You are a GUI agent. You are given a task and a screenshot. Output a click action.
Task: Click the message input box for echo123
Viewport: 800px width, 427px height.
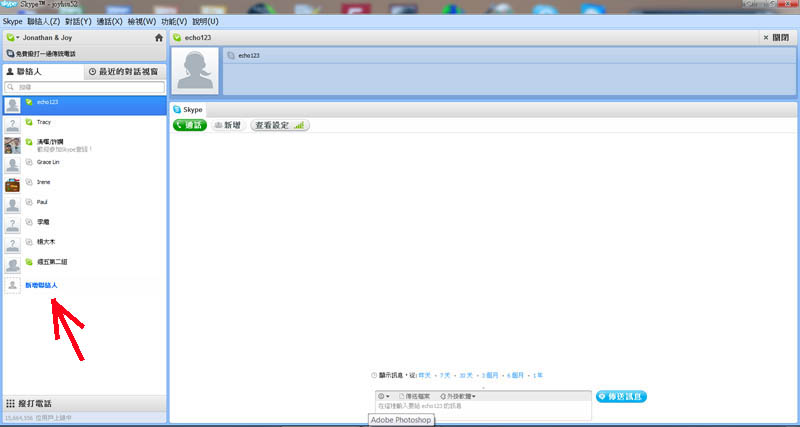483,410
